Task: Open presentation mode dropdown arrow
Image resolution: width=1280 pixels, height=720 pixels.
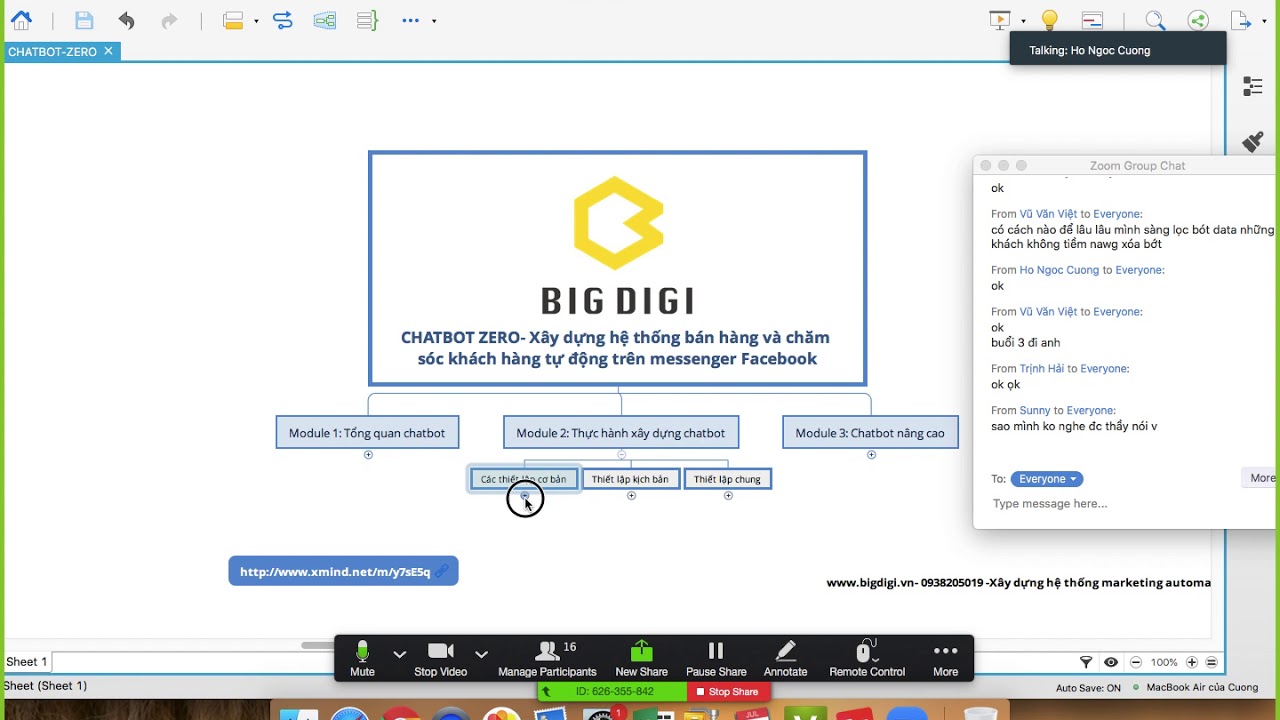Action: pos(1023,21)
